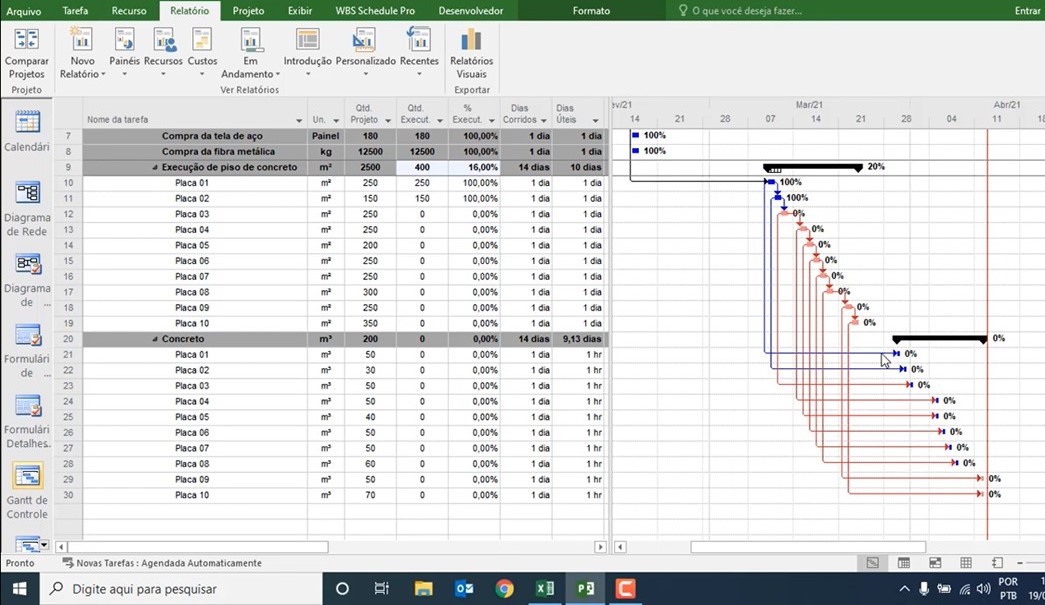Screen dimensions: 1045x605
Task: Open File Explorer from the taskbar
Action: [424, 588]
